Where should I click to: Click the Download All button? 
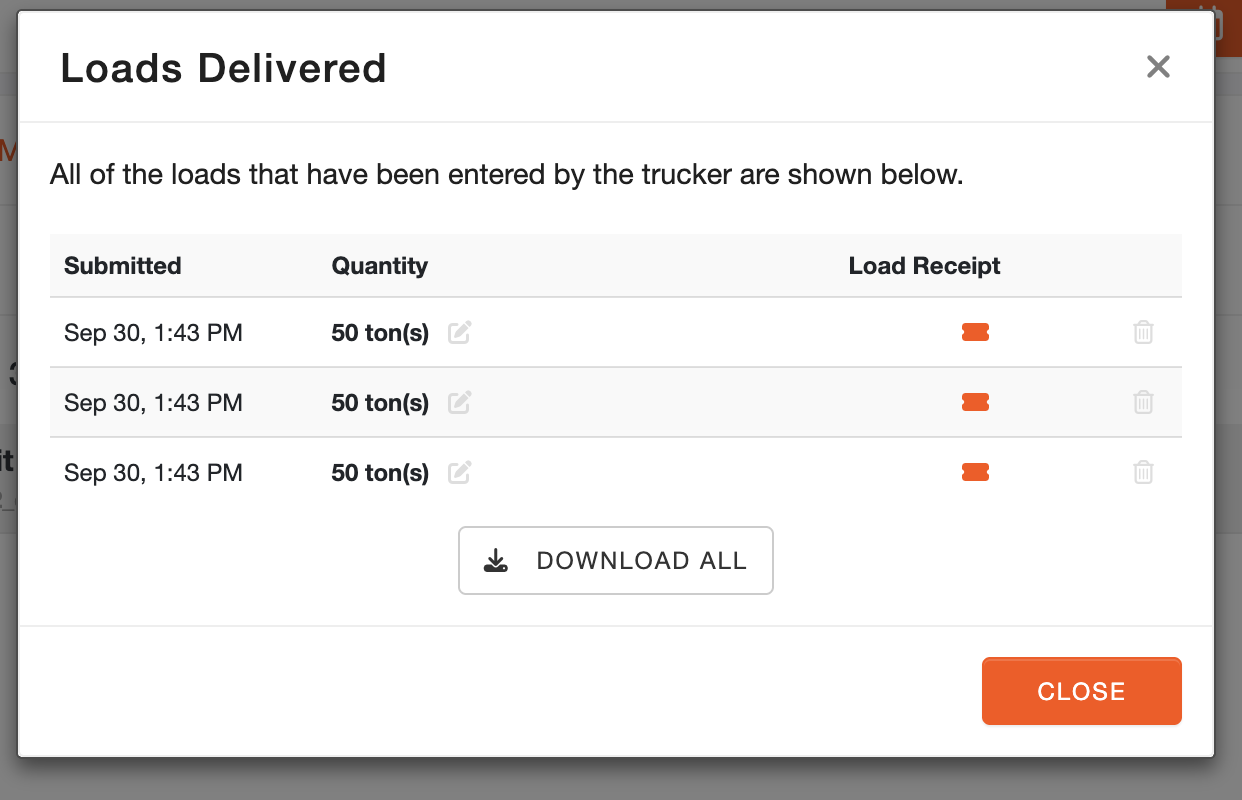(616, 561)
